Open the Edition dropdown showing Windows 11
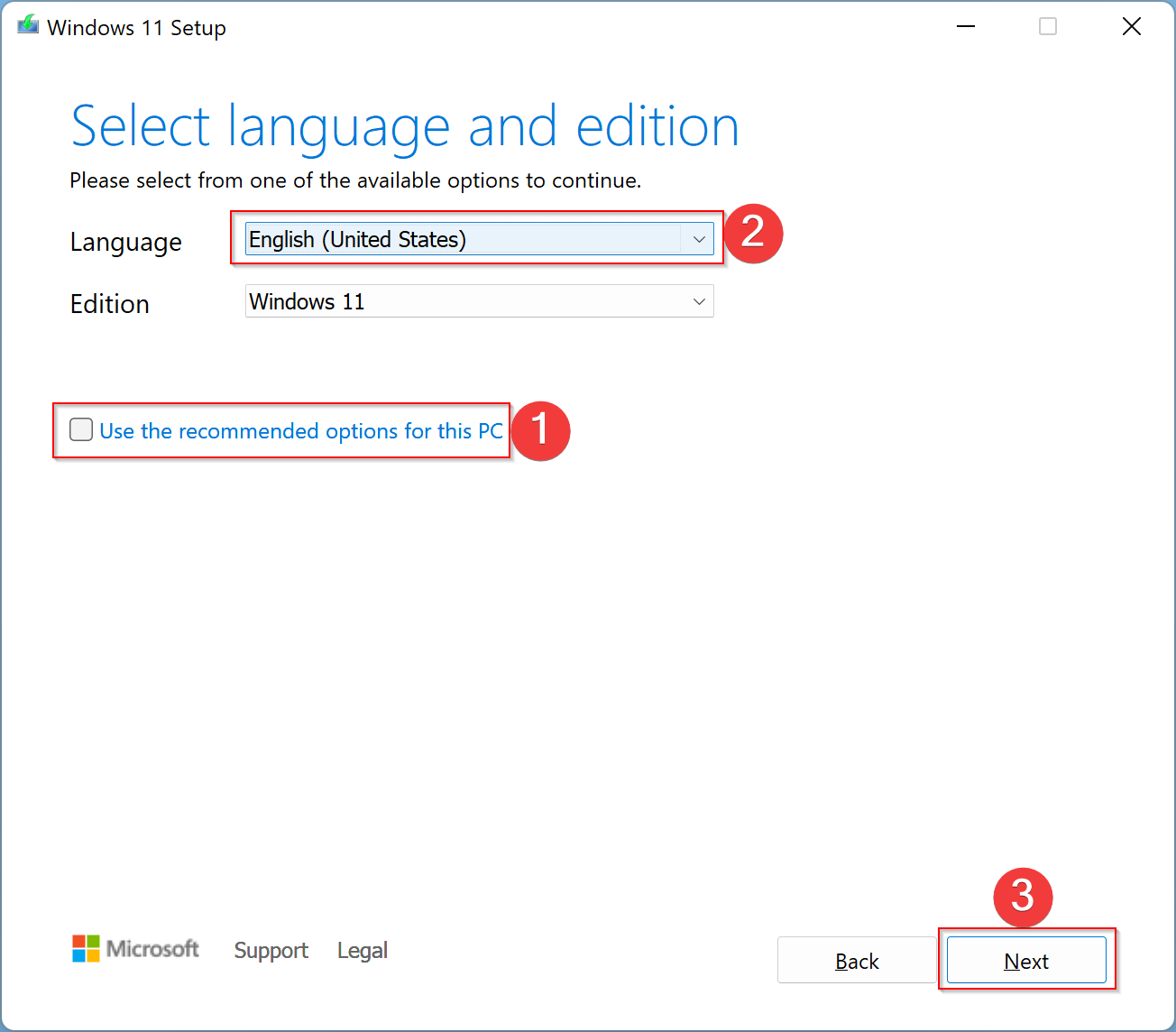This screenshot has width=1176, height=1032. 479,301
